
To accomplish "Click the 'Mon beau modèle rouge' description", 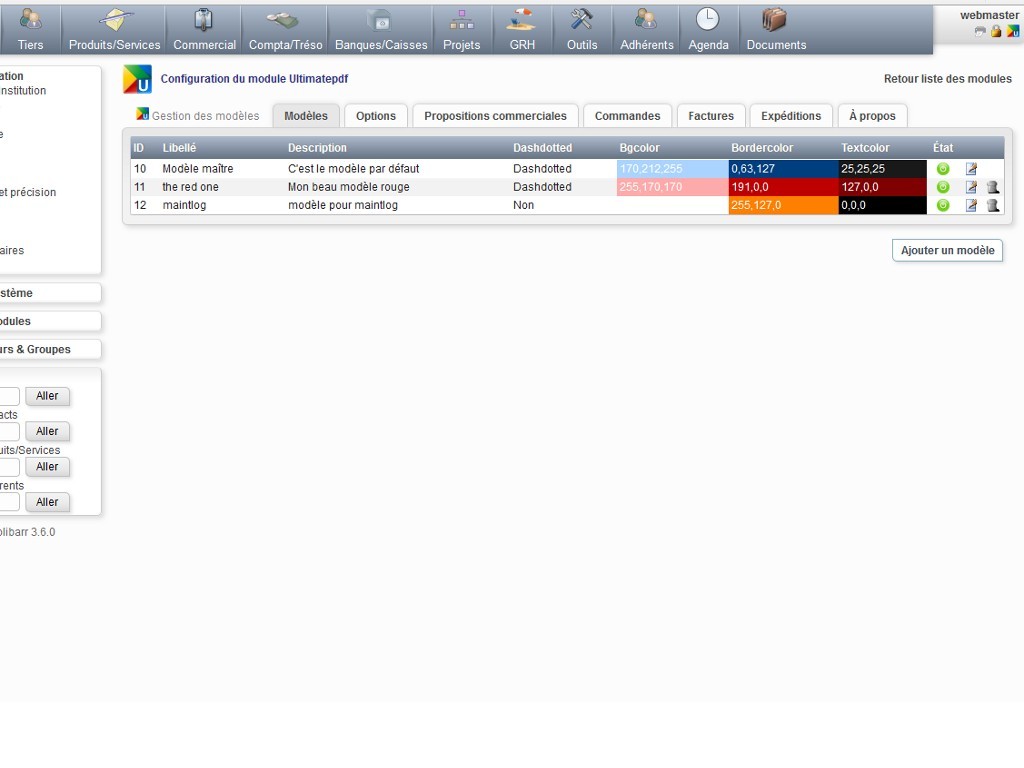I will point(348,187).
